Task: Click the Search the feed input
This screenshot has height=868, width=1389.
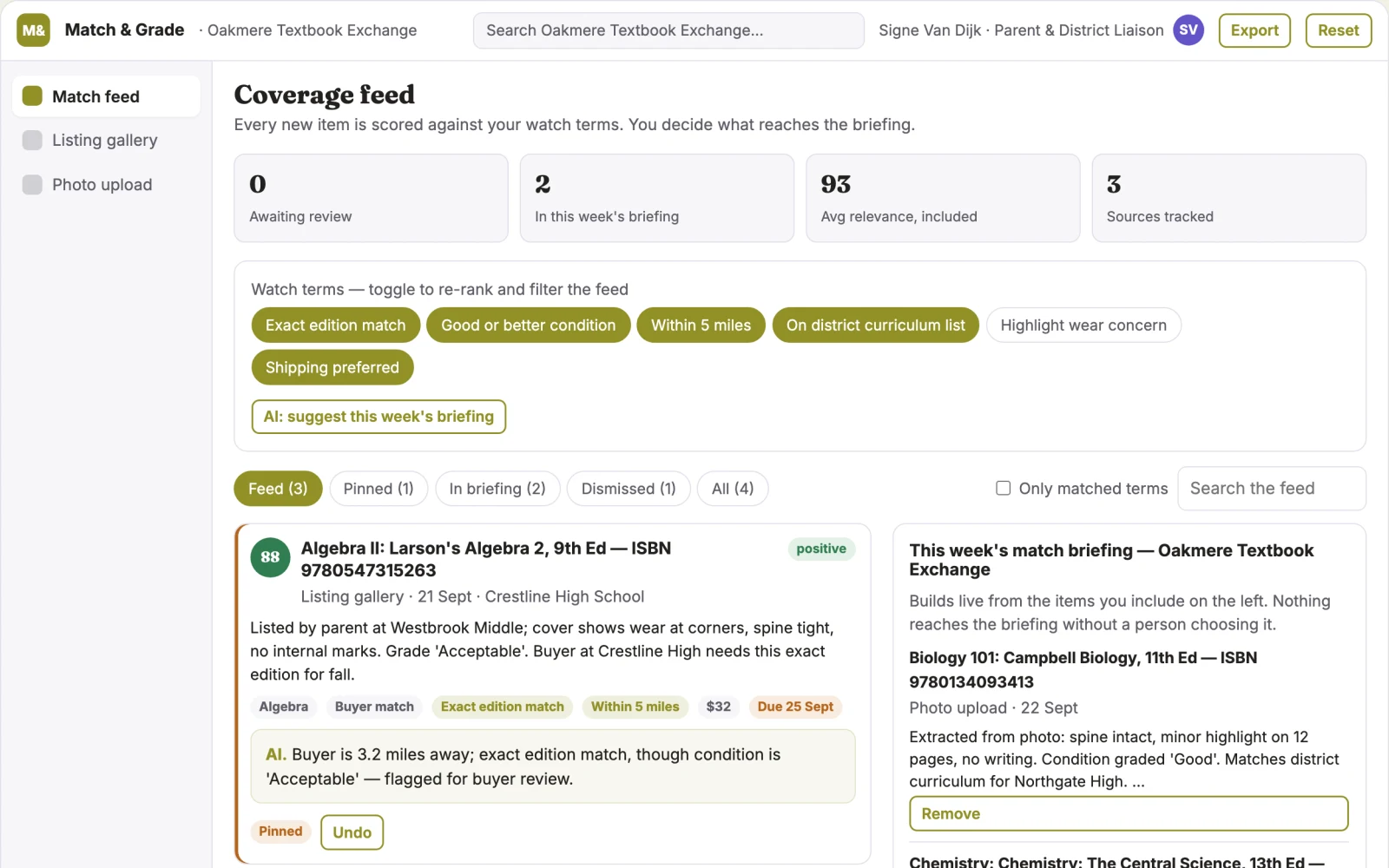Action: tap(1271, 489)
